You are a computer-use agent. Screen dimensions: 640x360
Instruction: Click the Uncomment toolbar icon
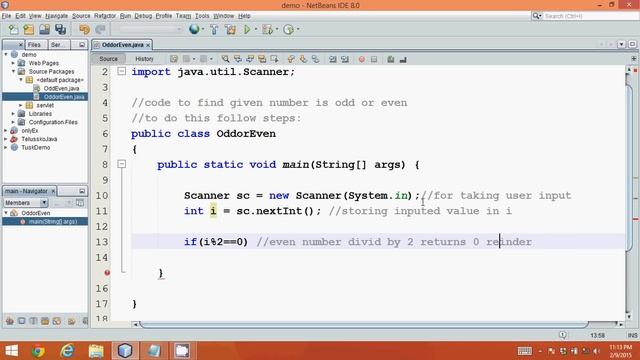click(403, 59)
